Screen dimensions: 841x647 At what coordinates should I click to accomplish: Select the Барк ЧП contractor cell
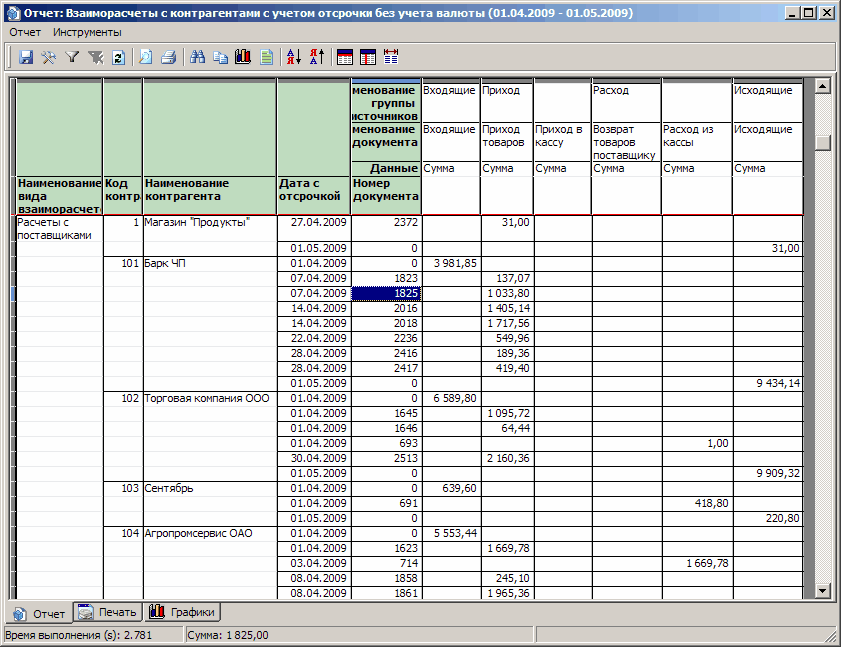(210, 263)
